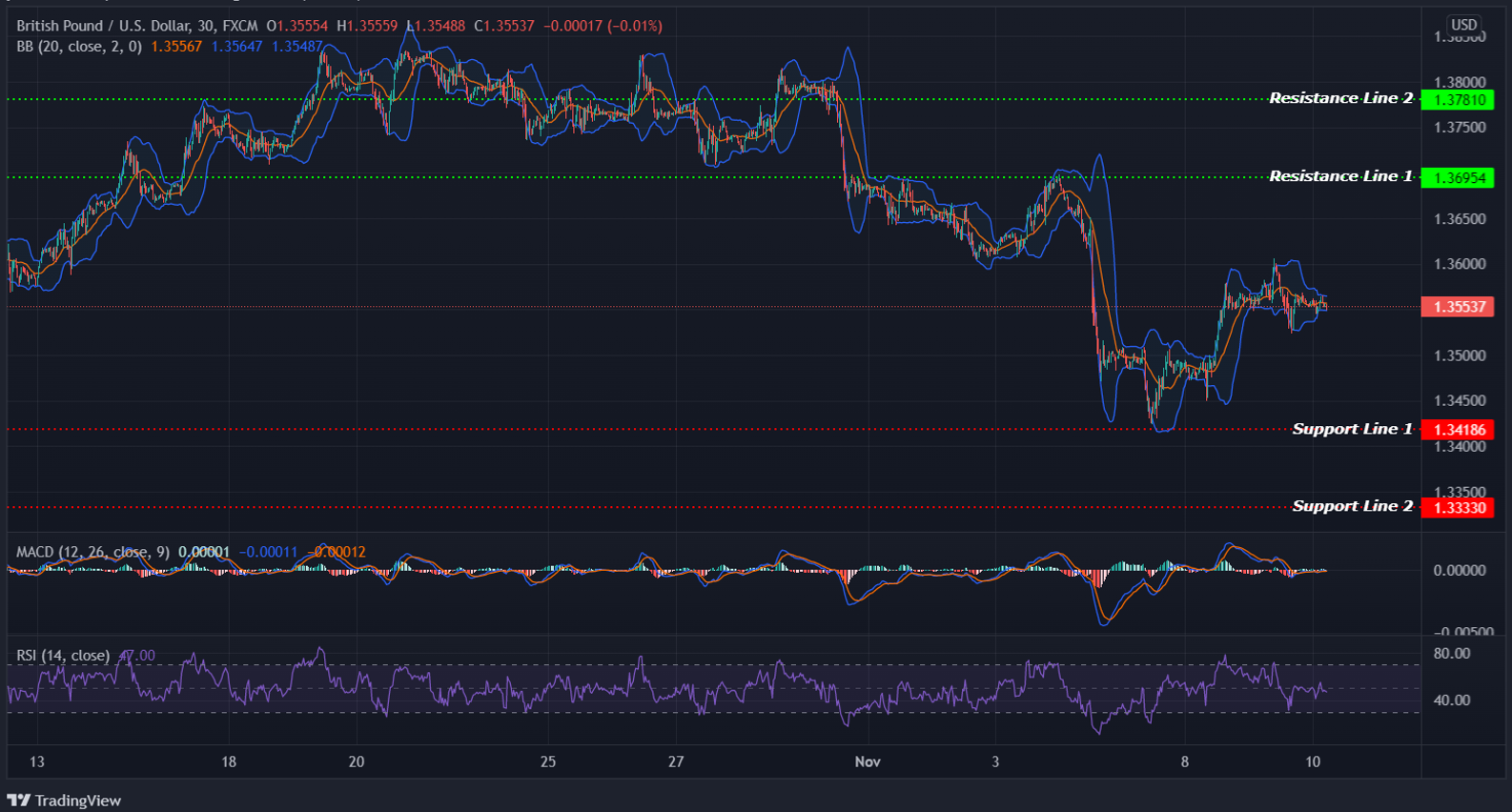The width and height of the screenshot is (1512, 812).
Task: Click the open value O1.35554
Action: pos(297,26)
